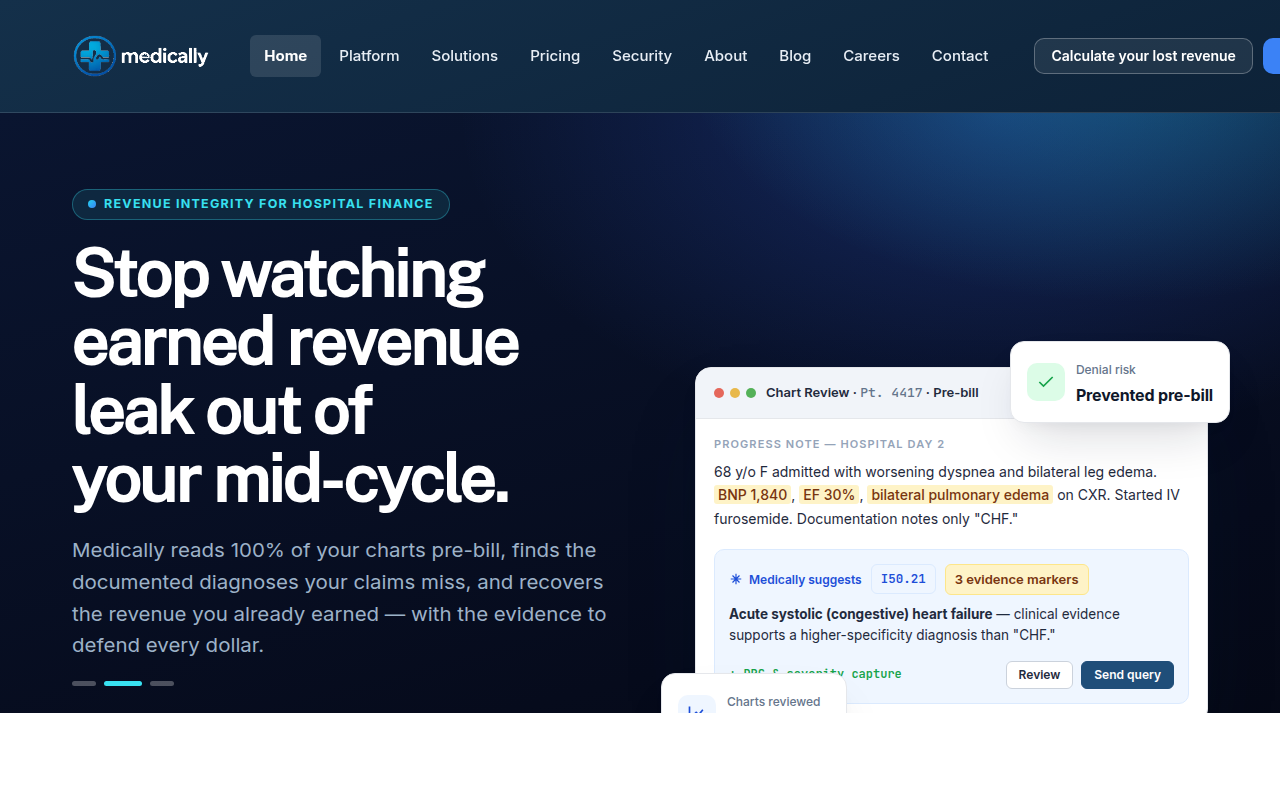This screenshot has height=800, width=1280.
Task: Go to Careers
Action: (x=871, y=56)
